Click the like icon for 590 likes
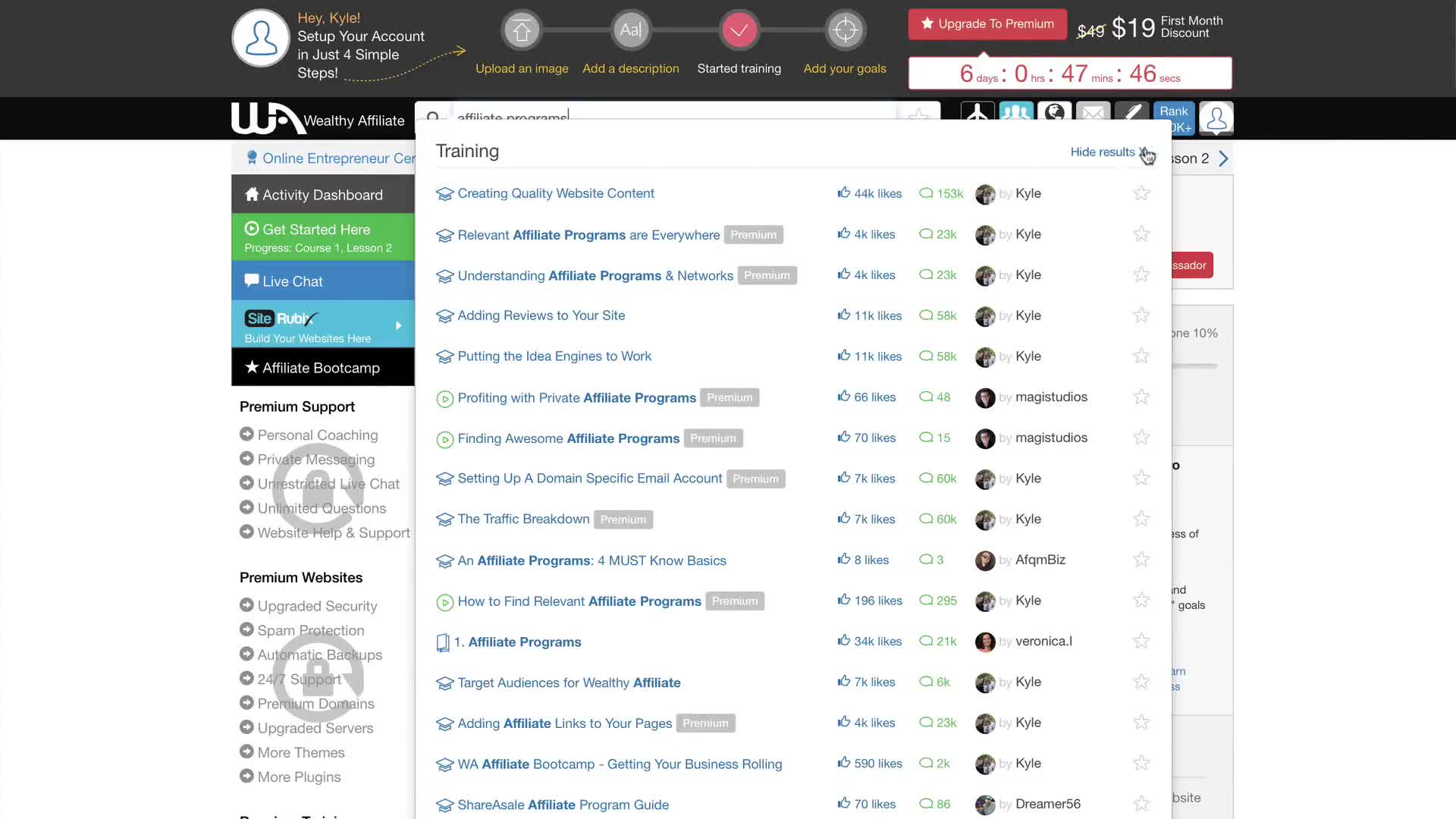Viewport: 1456px width, 819px height. coord(843,763)
